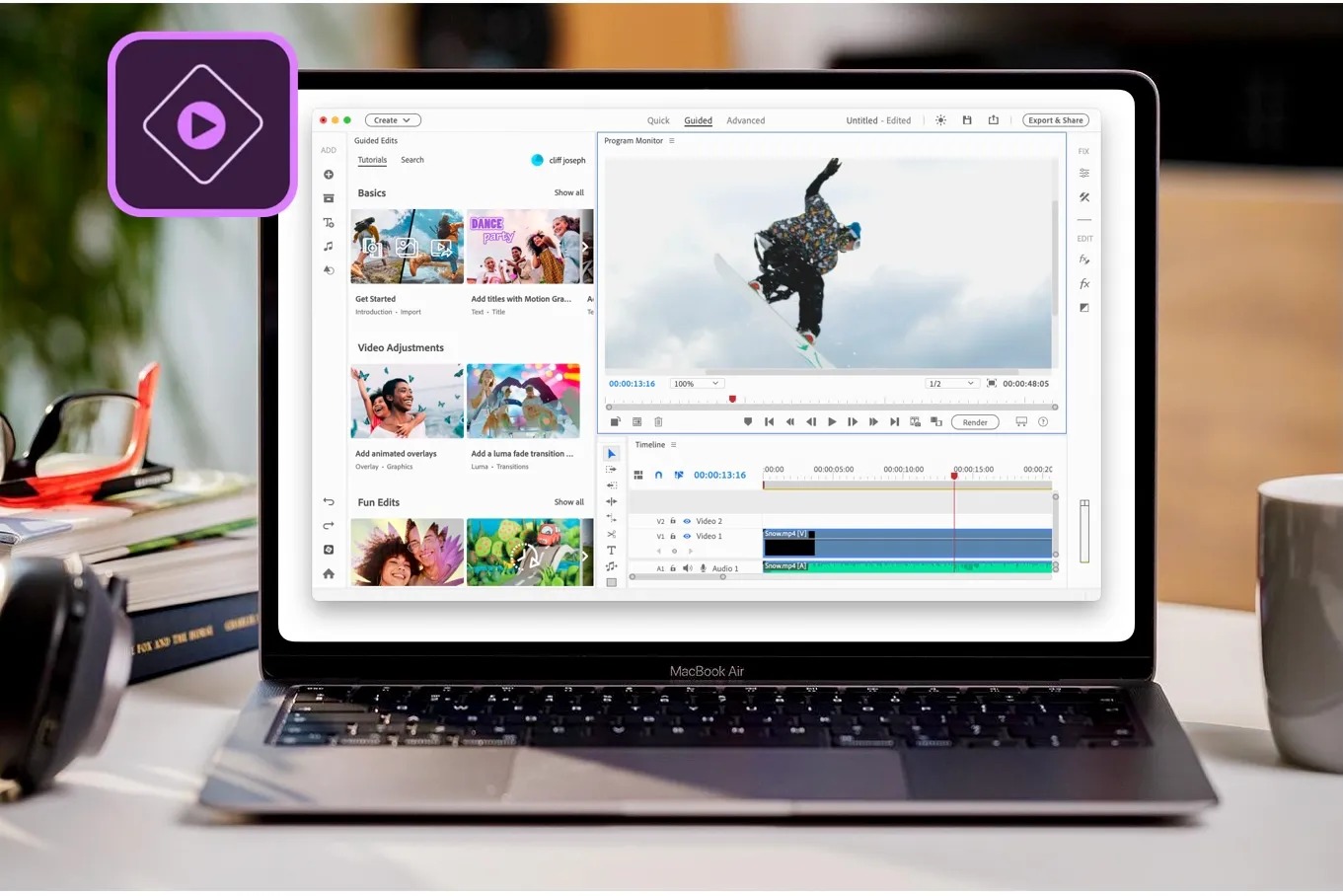Select the Search tab in Guided Edits
The width and height of the screenshot is (1343, 896).
(x=412, y=160)
